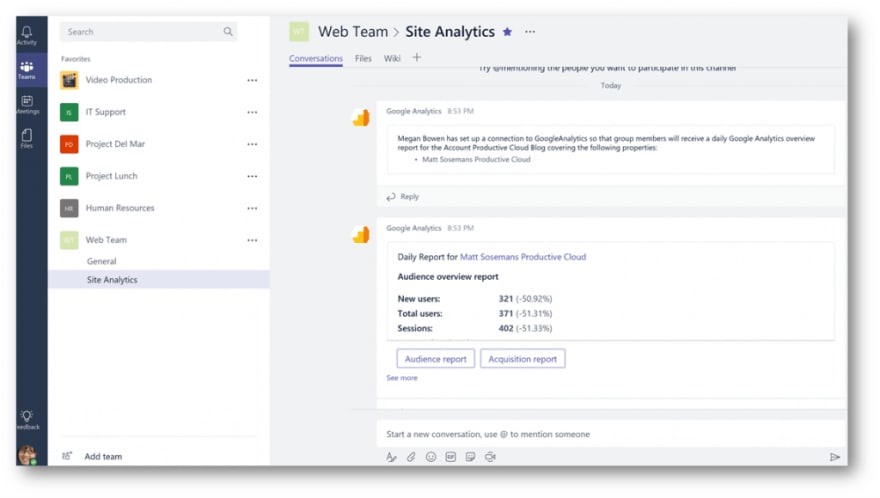Click the Project Lunch green avatar
880x498 pixels.
pyautogui.click(x=69, y=176)
